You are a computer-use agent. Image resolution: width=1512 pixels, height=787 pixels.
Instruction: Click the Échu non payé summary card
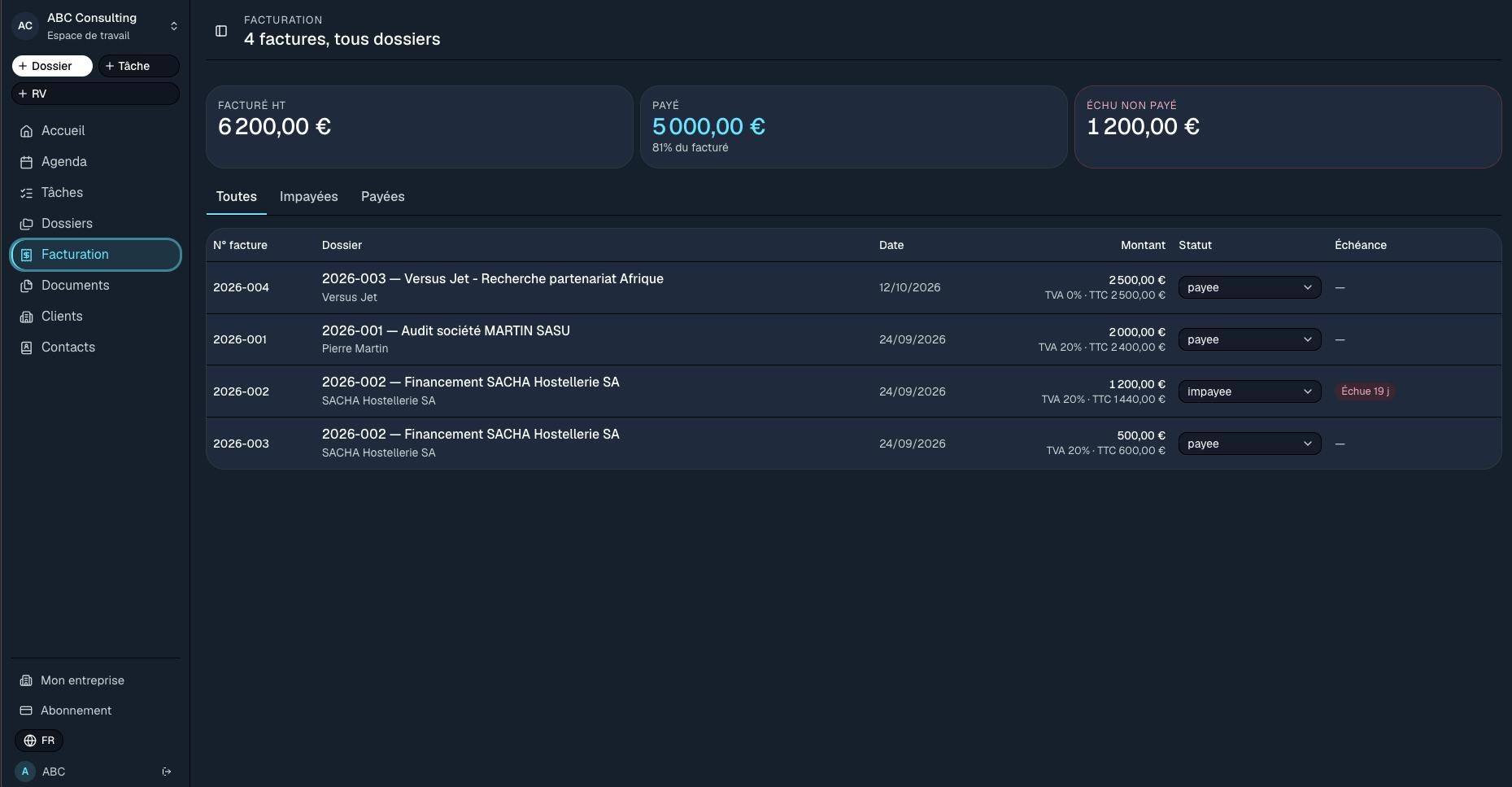coord(1288,127)
